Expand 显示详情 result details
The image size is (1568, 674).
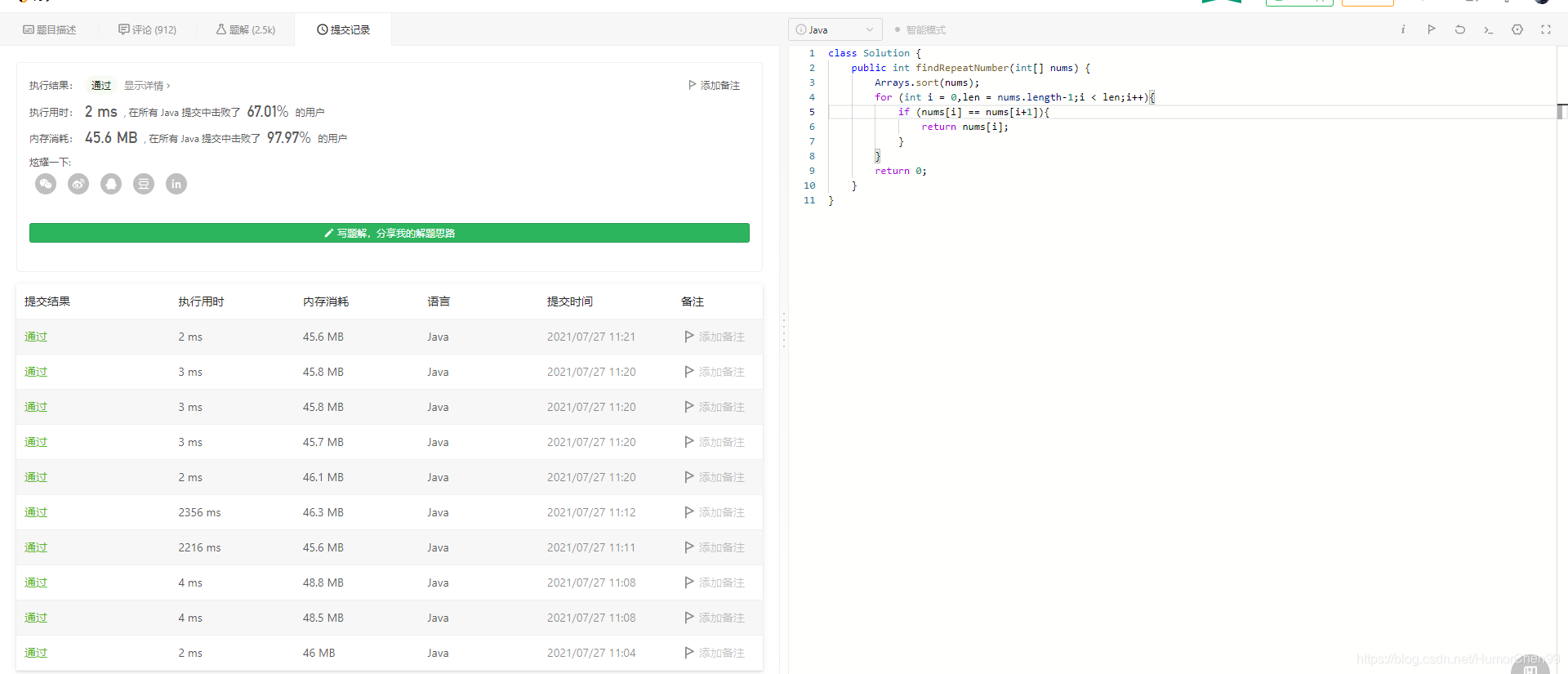[x=147, y=85]
